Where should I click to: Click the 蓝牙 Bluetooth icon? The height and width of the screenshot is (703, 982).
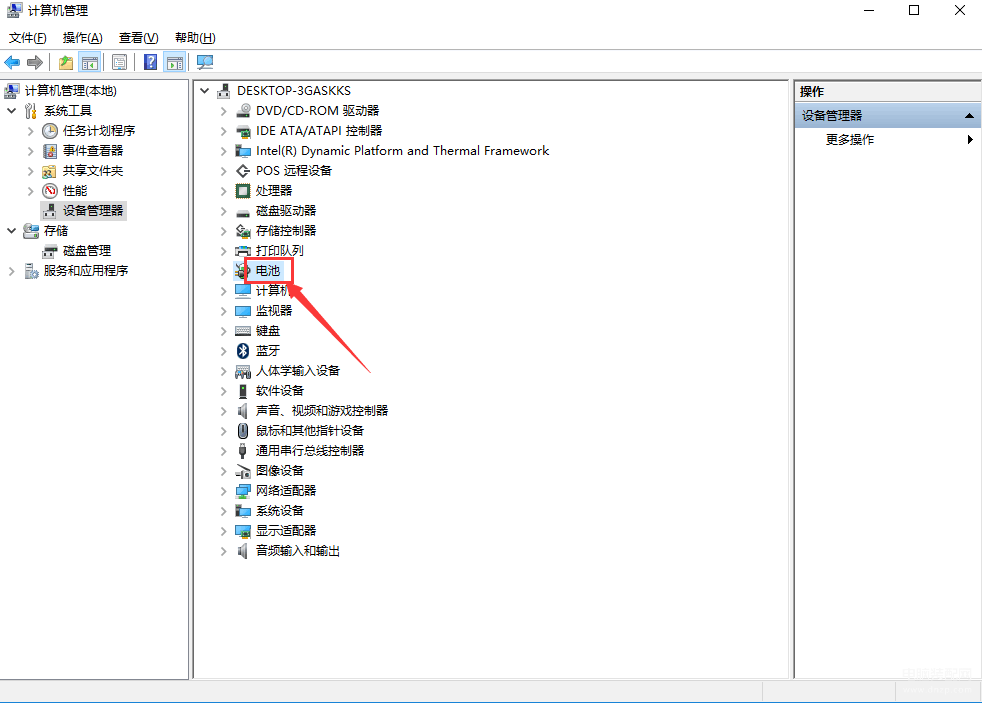243,351
